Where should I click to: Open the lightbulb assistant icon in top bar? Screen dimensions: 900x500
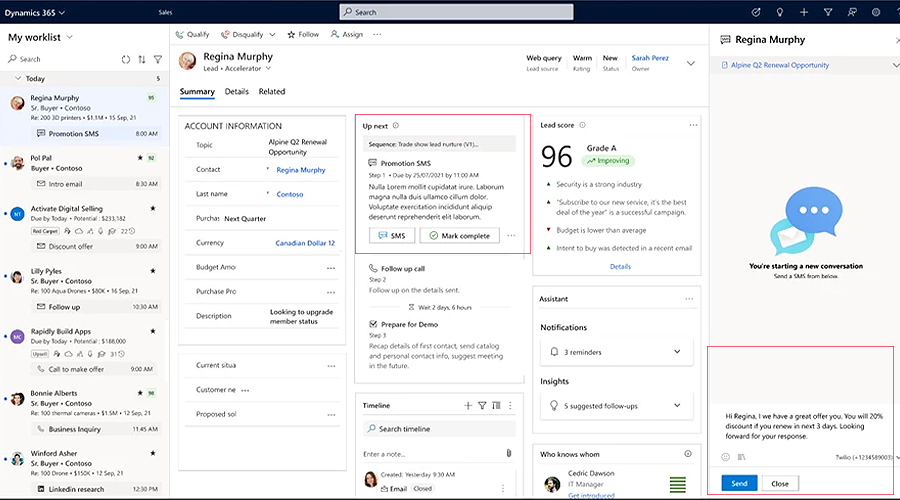[x=779, y=12]
